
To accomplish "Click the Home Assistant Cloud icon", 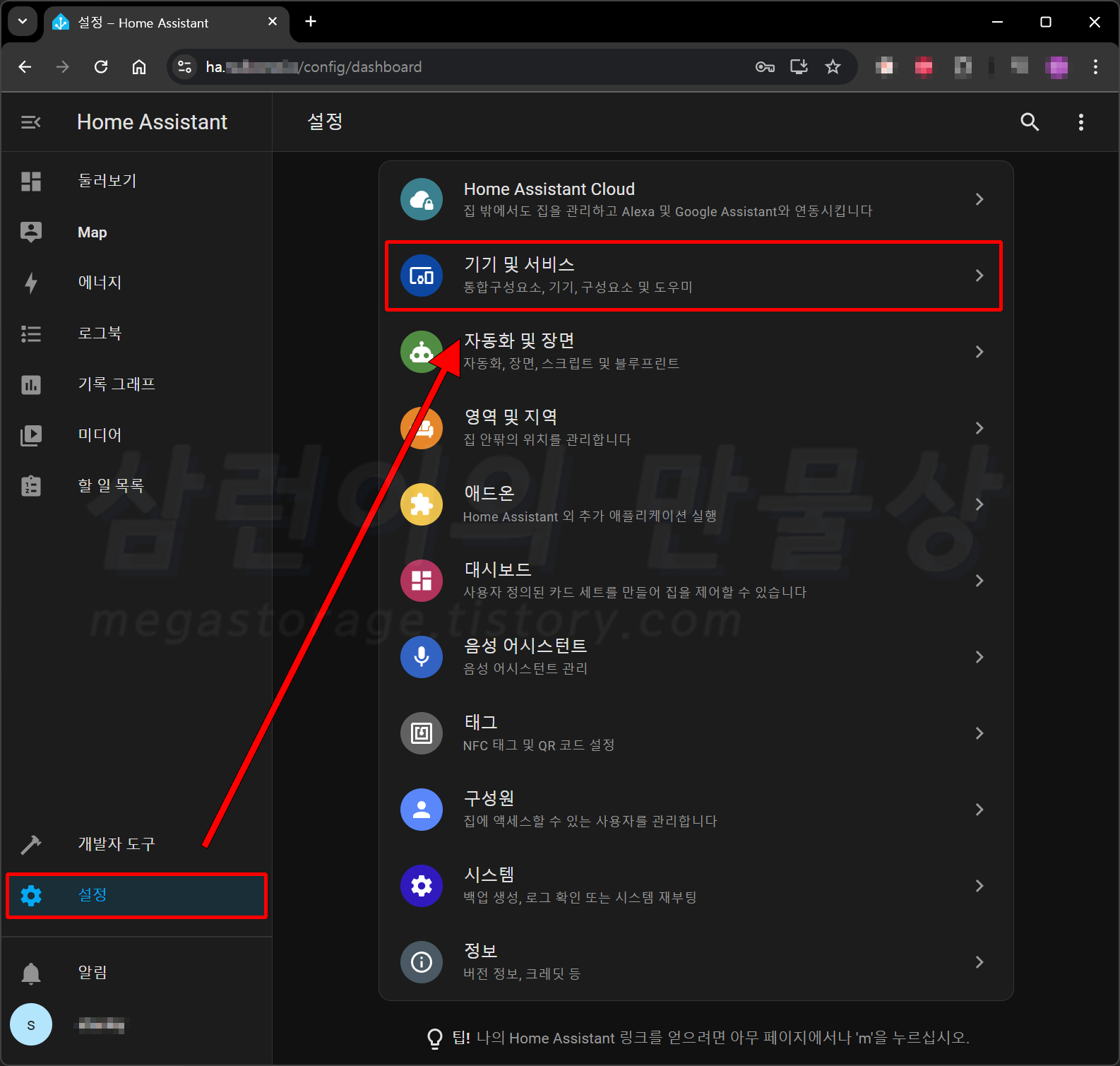I will [422, 199].
